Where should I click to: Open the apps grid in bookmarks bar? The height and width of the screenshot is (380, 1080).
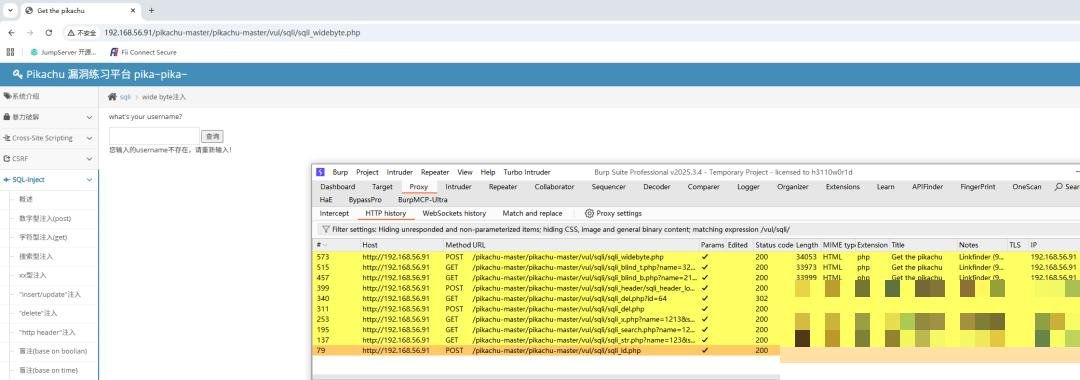[x=10, y=52]
